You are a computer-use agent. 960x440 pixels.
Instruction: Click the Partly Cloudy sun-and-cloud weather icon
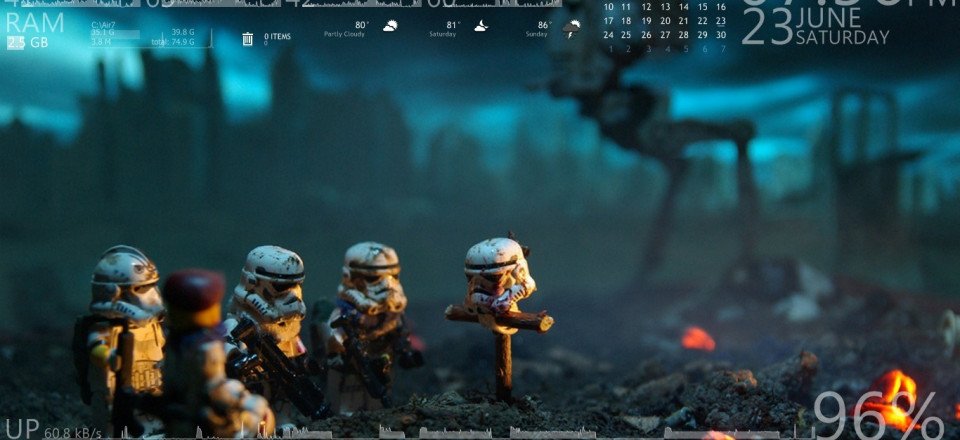(x=390, y=26)
